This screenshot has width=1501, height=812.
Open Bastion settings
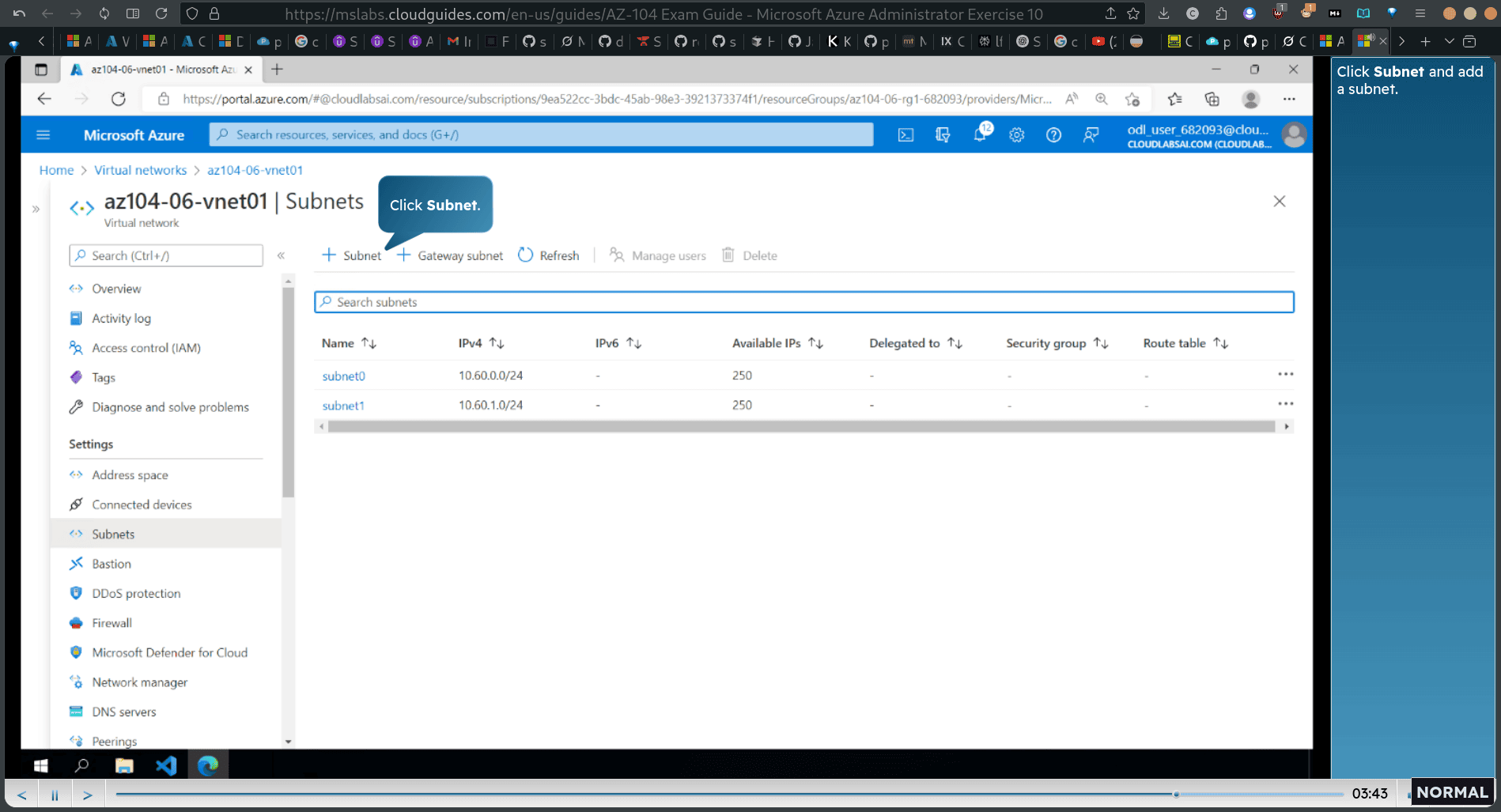point(111,564)
